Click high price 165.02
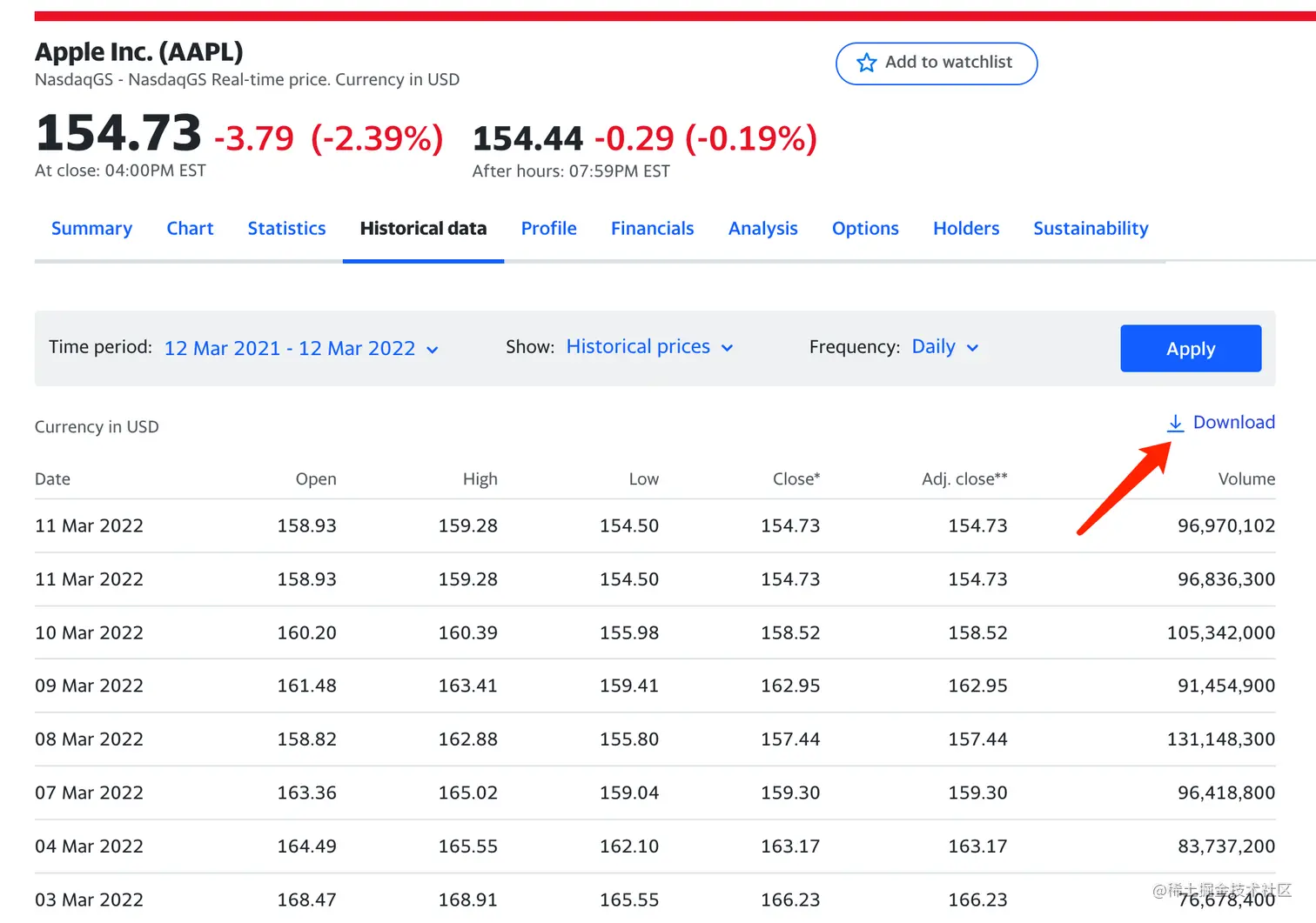Viewport: 1316px width, 923px height. point(467,793)
